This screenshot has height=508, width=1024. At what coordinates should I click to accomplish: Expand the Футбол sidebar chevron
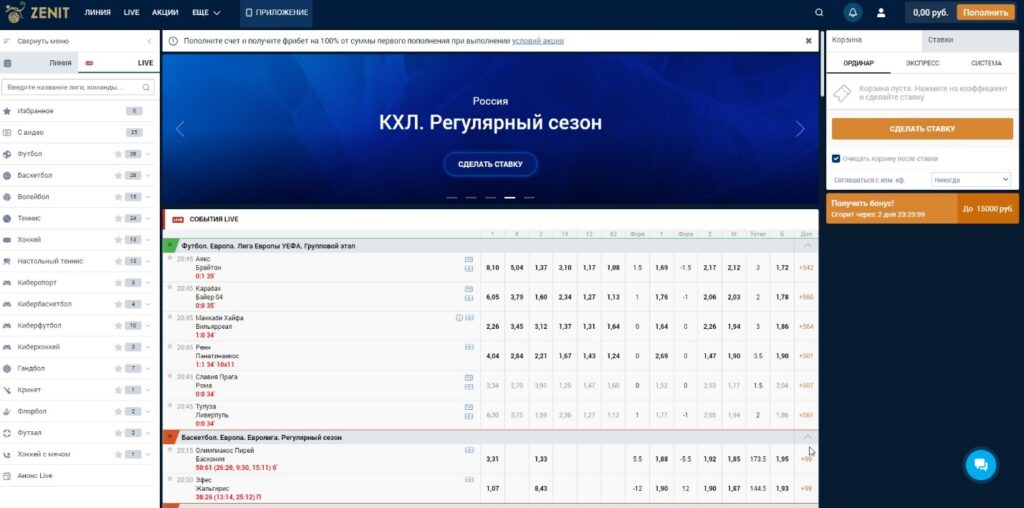pyautogui.click(x=148, y=154)
